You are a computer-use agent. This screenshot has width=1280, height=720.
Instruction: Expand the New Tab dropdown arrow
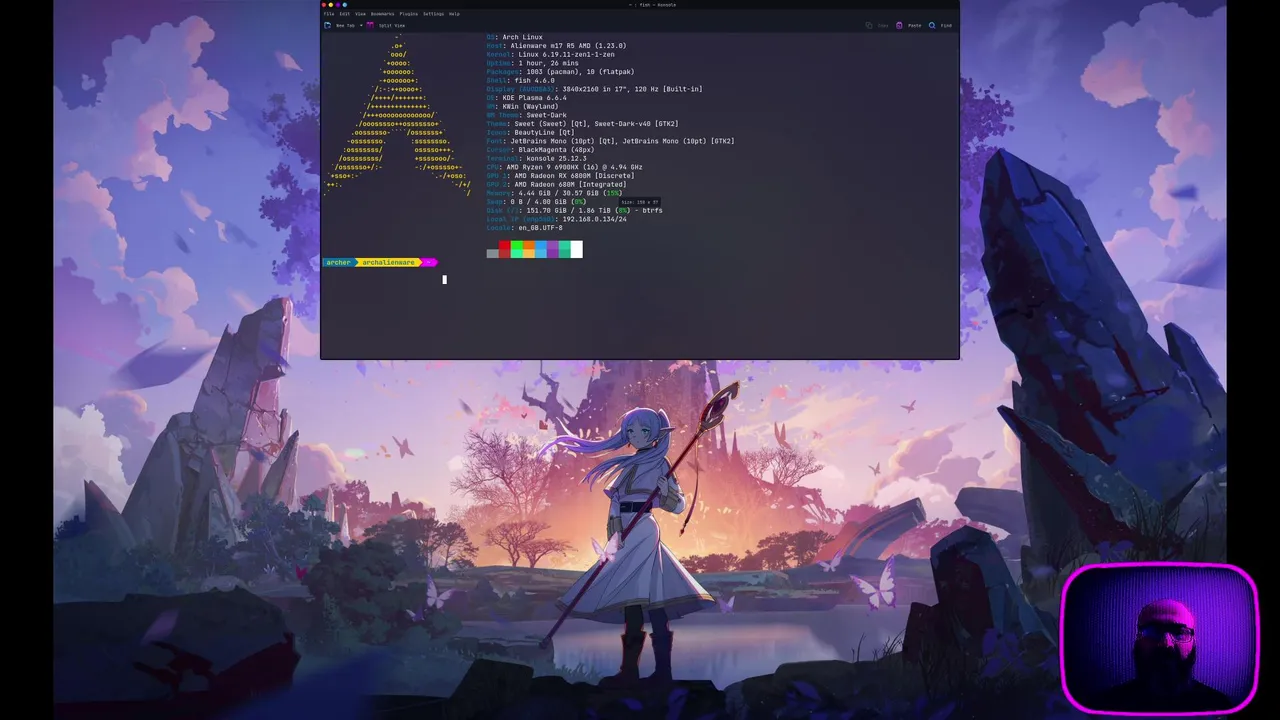point(361,25)
